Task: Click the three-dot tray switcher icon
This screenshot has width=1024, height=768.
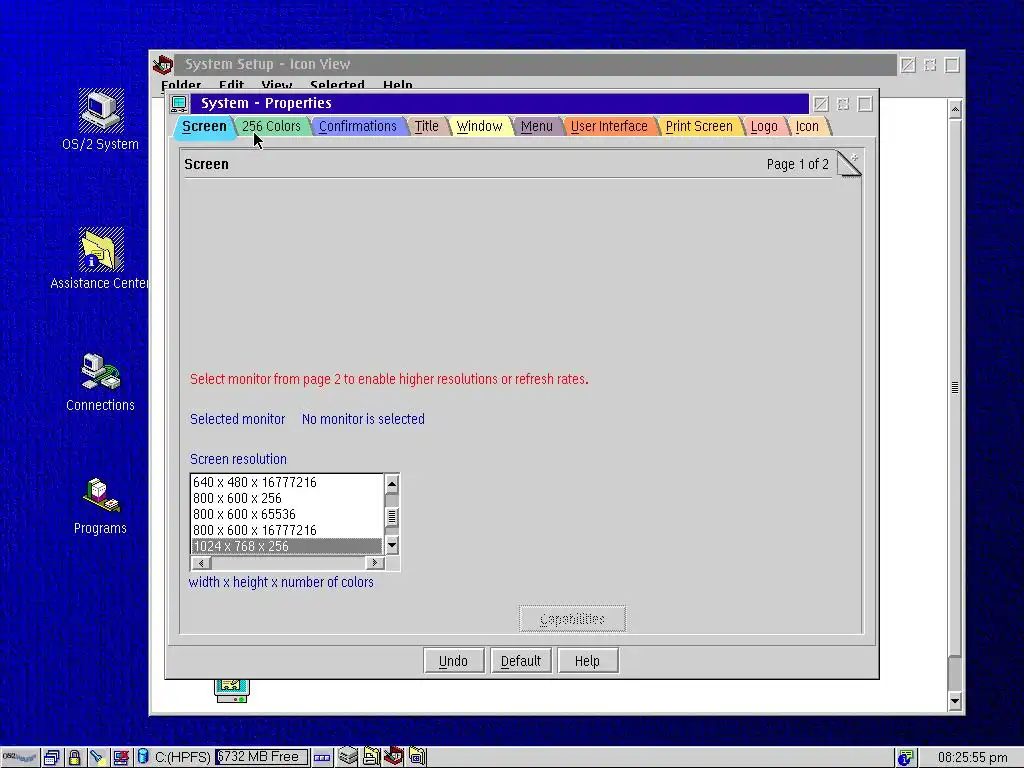Action: pos(322,758)
